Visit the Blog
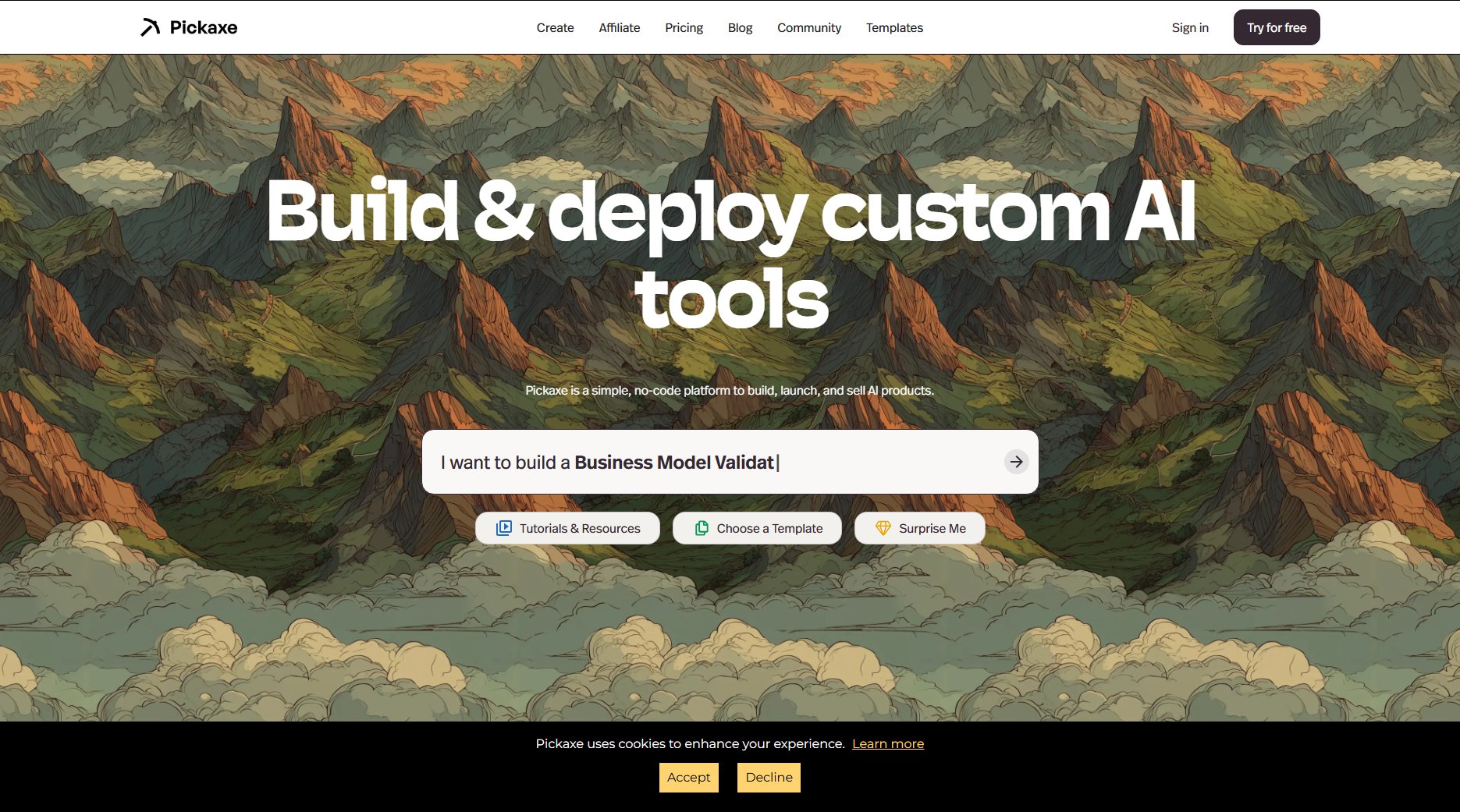Screen dimensions: 1460x812 [739, 27]
